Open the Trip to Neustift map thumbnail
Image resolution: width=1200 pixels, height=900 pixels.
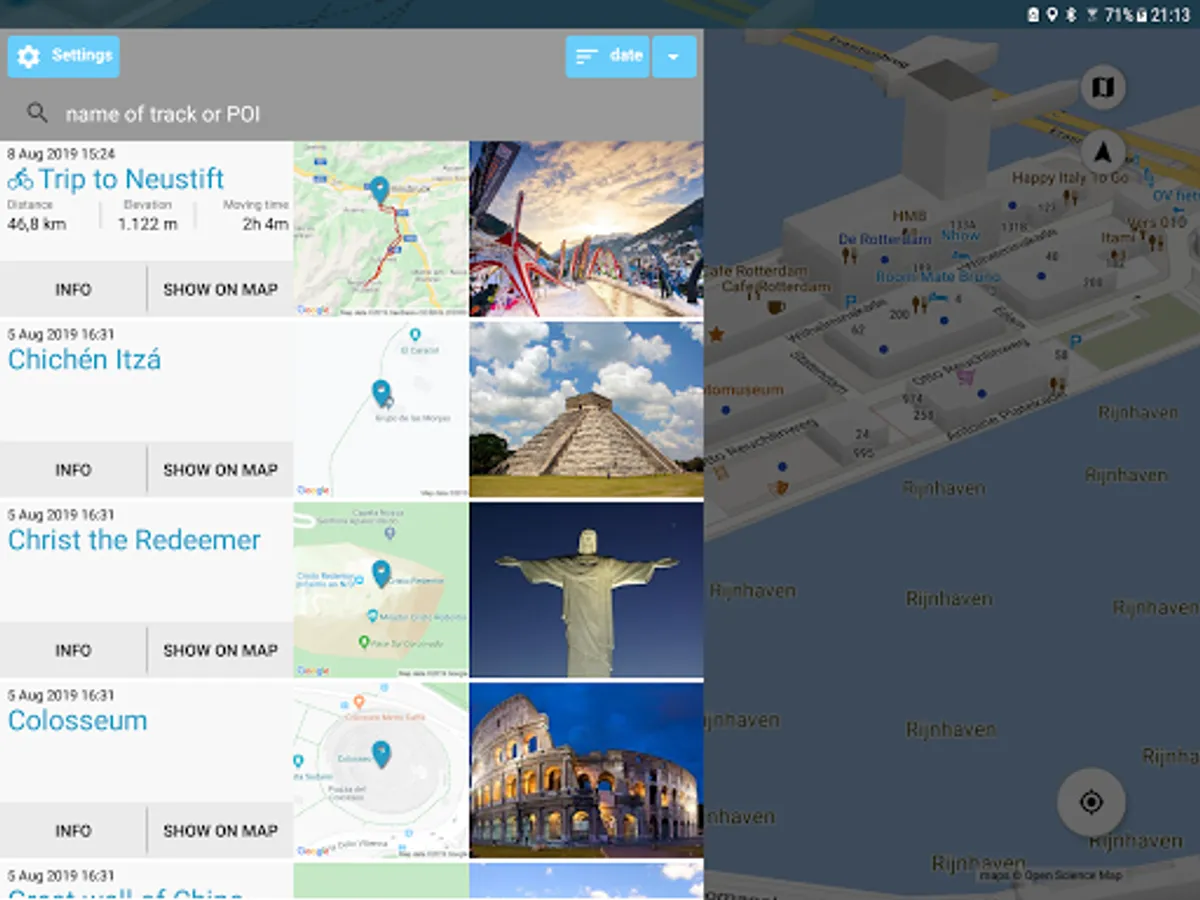pyautogui.click(x=381, y=229)
